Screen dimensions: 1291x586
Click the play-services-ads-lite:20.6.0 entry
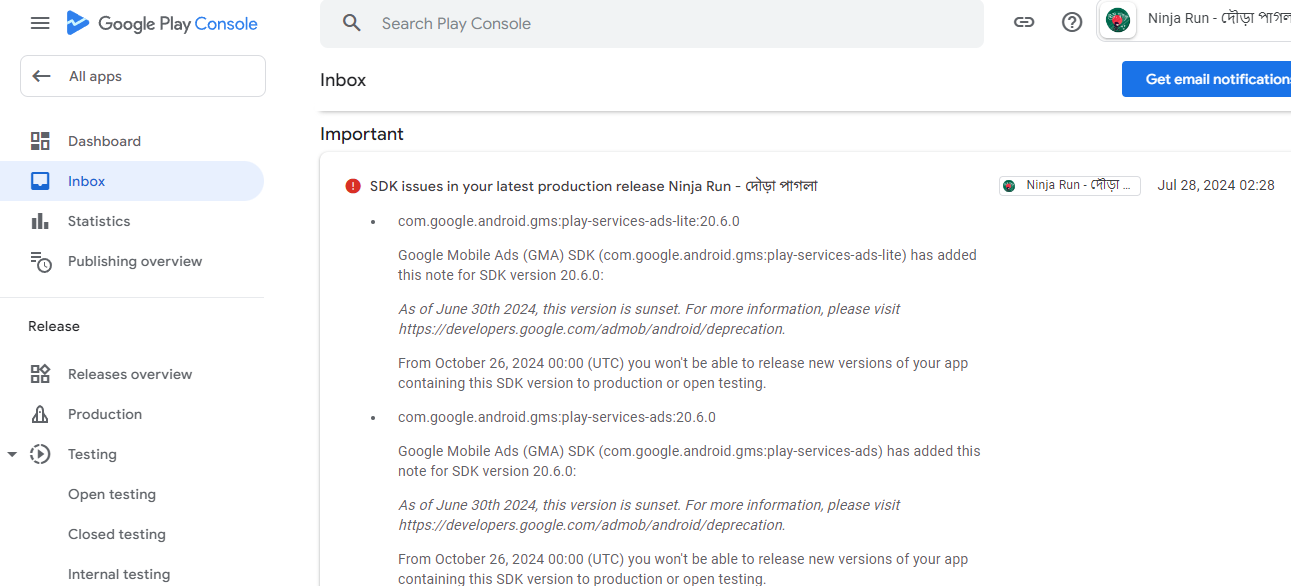(569, 221)
